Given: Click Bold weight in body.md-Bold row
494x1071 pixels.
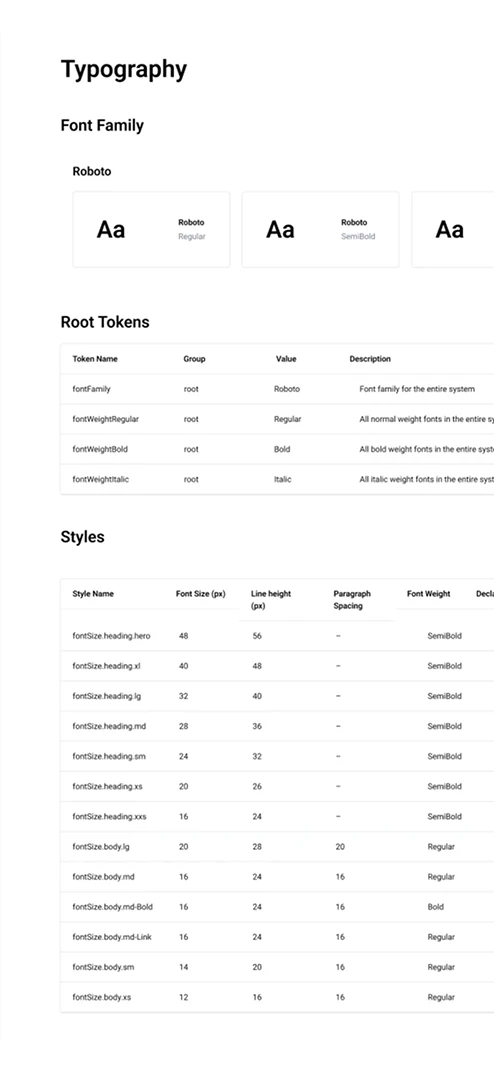Looking at the screenshot, I should pyautogui.click(x=435, y=907).
